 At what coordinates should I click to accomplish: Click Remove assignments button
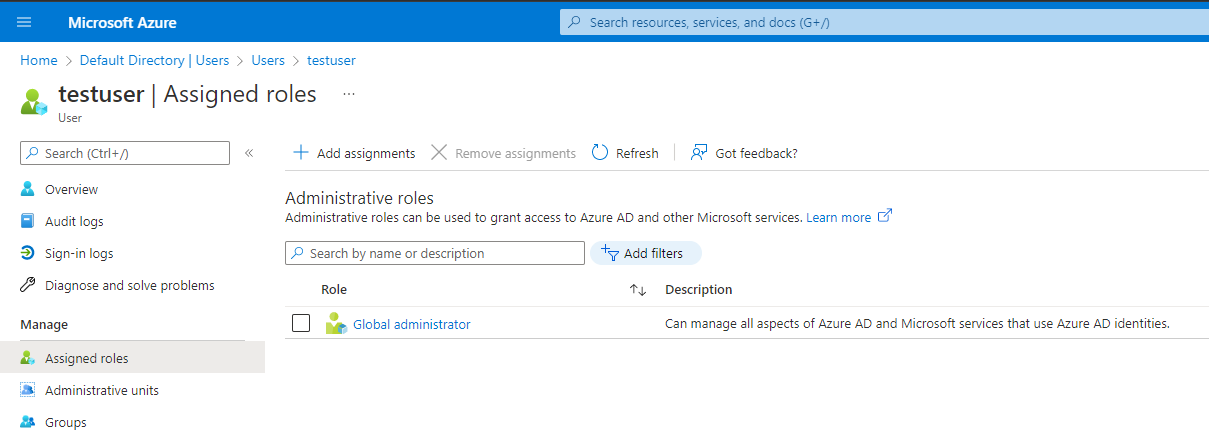pos(504,153)
